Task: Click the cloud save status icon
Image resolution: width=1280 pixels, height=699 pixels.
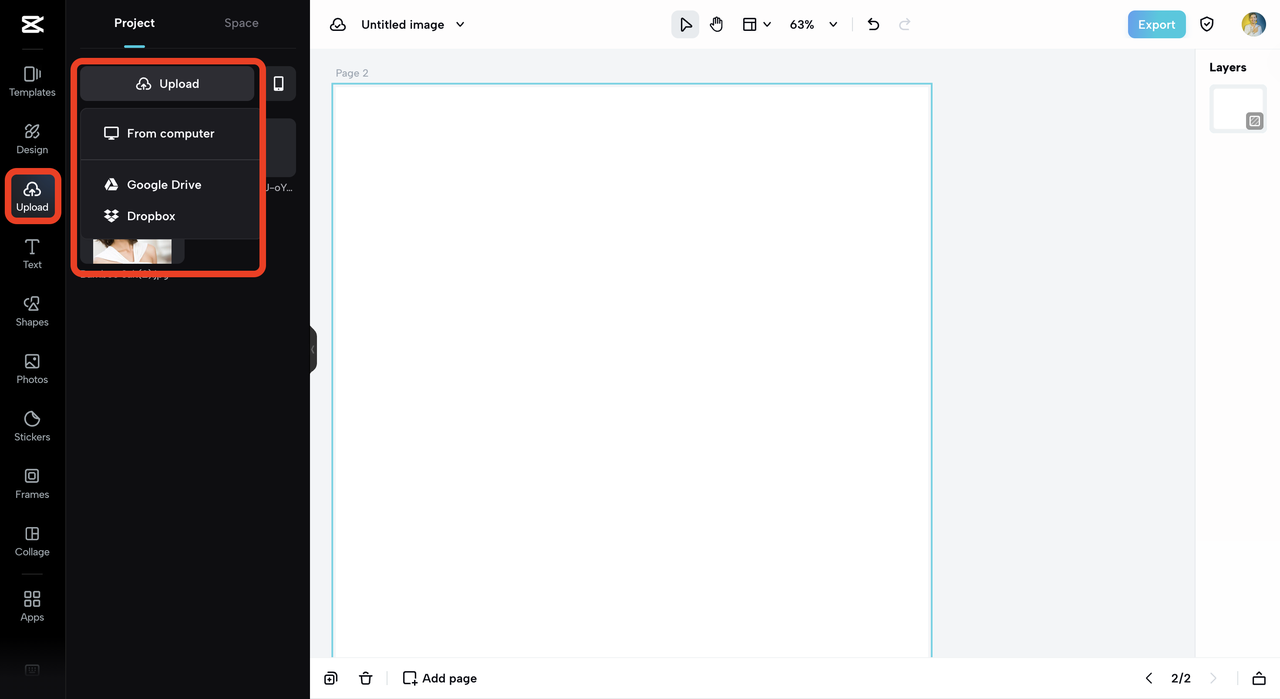Action: (338, 25)
